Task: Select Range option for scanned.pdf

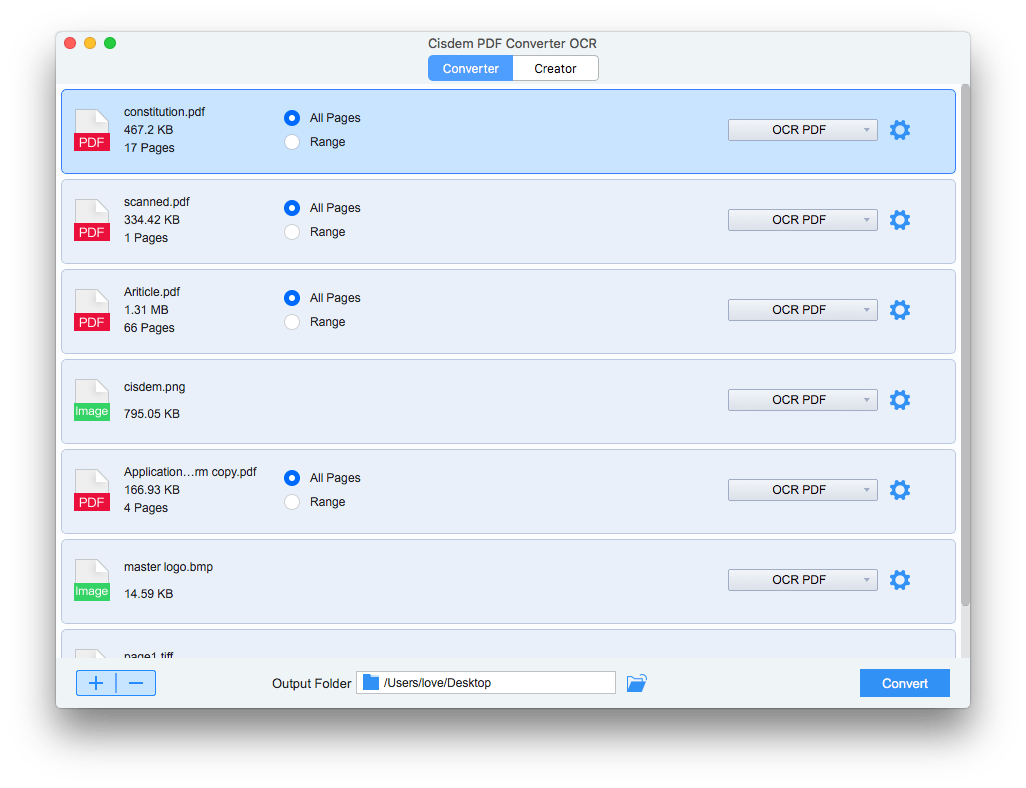Action: click(x=292, y=232)
